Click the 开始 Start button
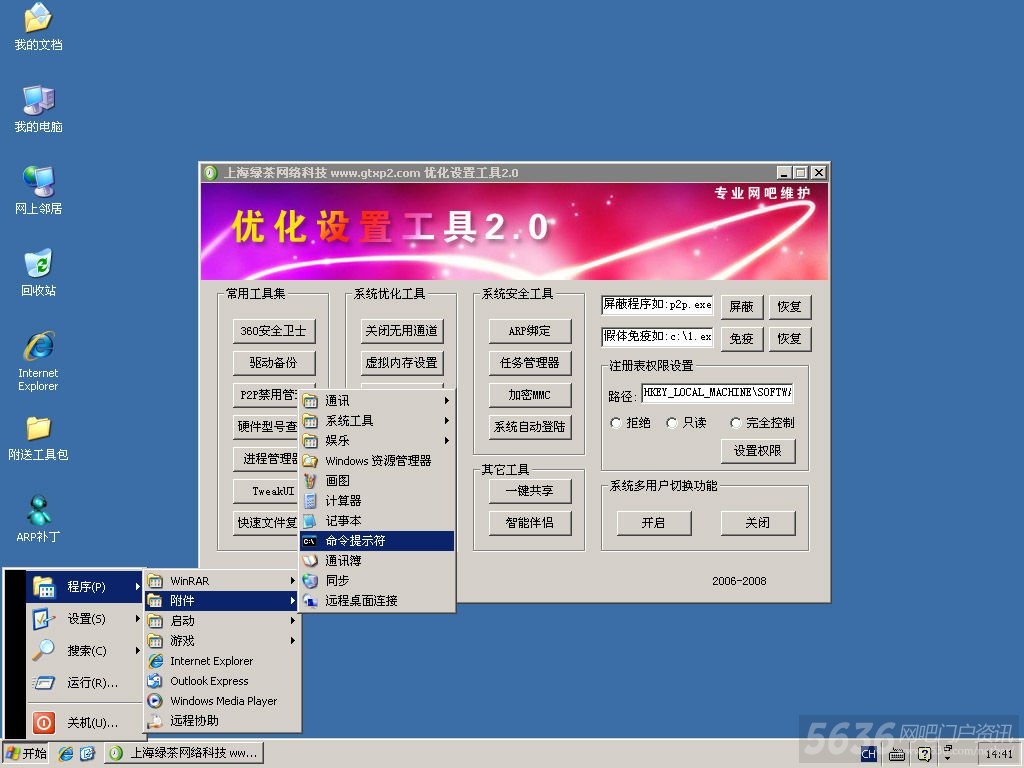This screenshot has height=768, width=1024. pyautogui.click(x=27, y=754)
